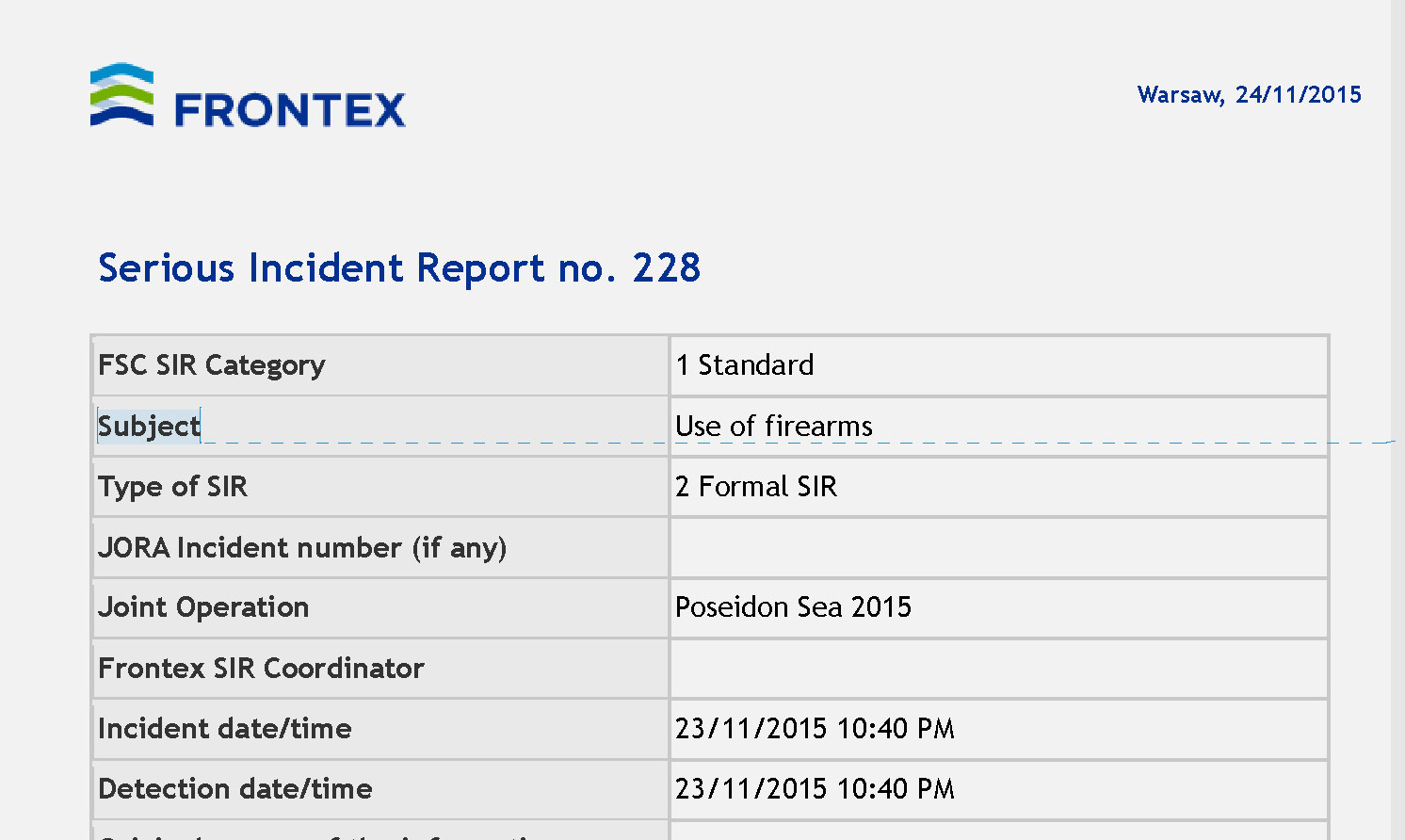This screenshot has height=840, width=1405.
Task: Click the Poseidon Sea 2015 value
Action: pos(794,607)
